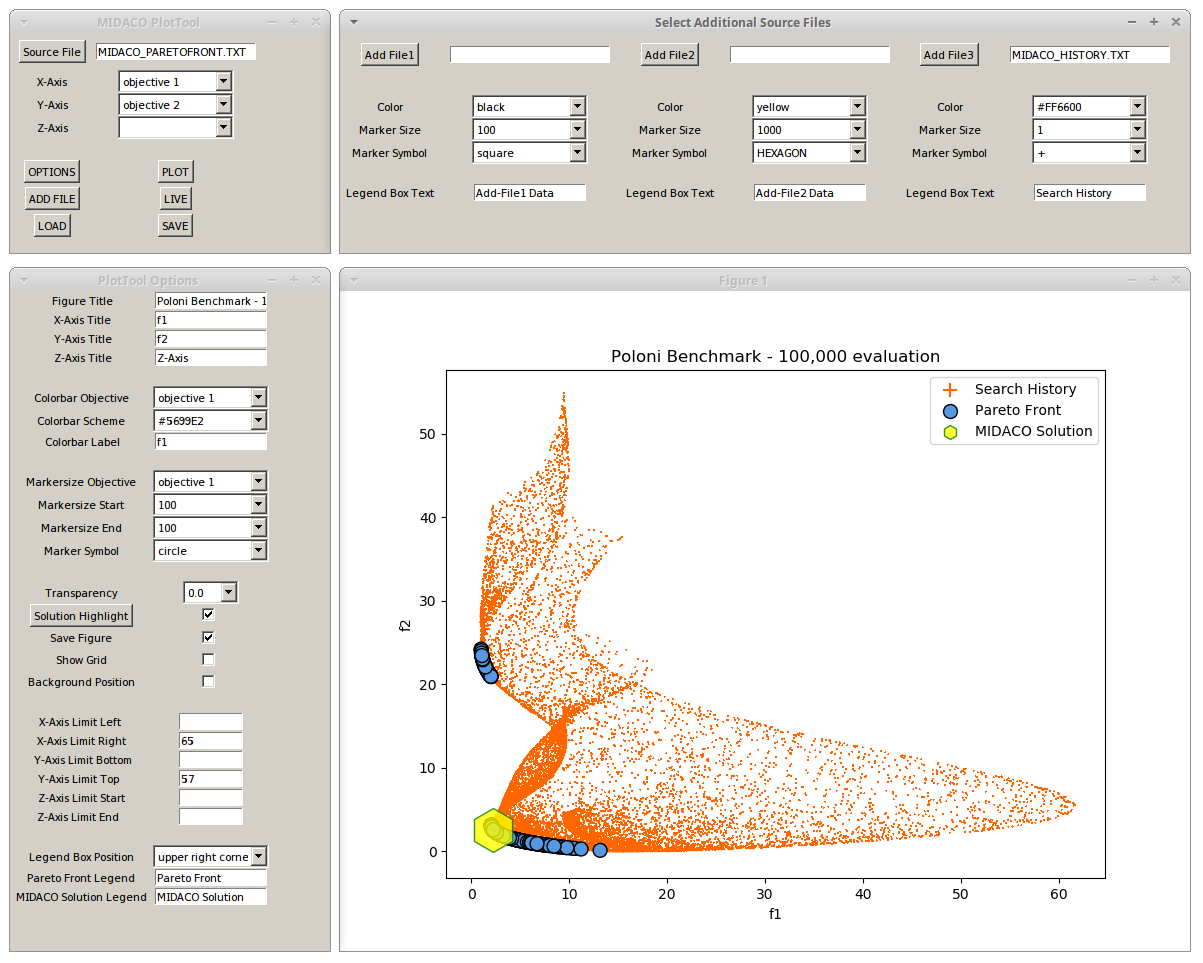Enable the Show Grid checkbox
The width and height of the screenshot is (1203, 963).
tap(208, 659)
